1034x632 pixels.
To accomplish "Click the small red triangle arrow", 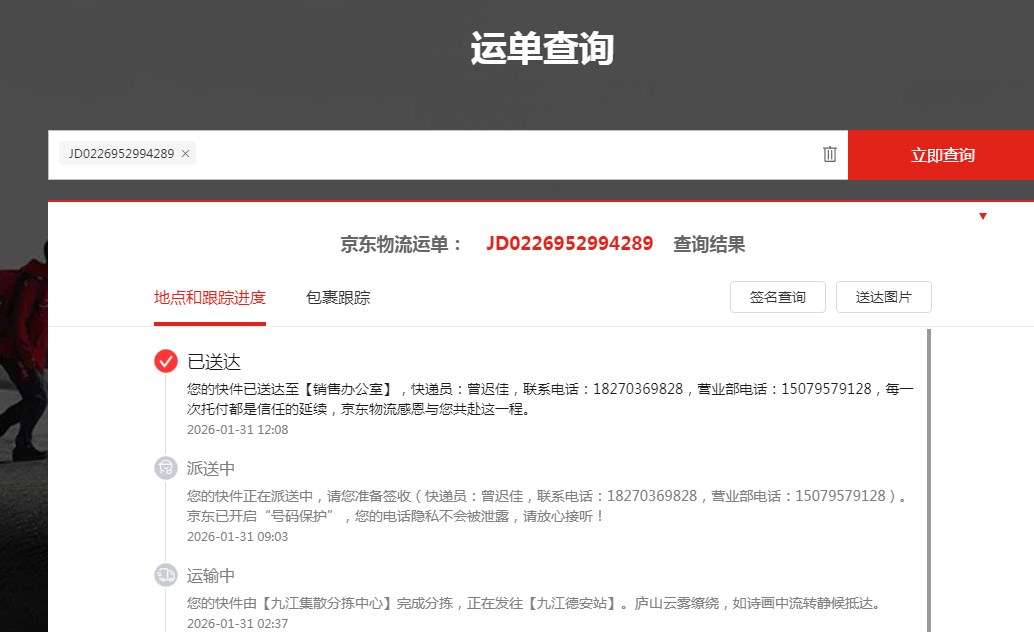I will pyautogui.click(x=983, y=216).
